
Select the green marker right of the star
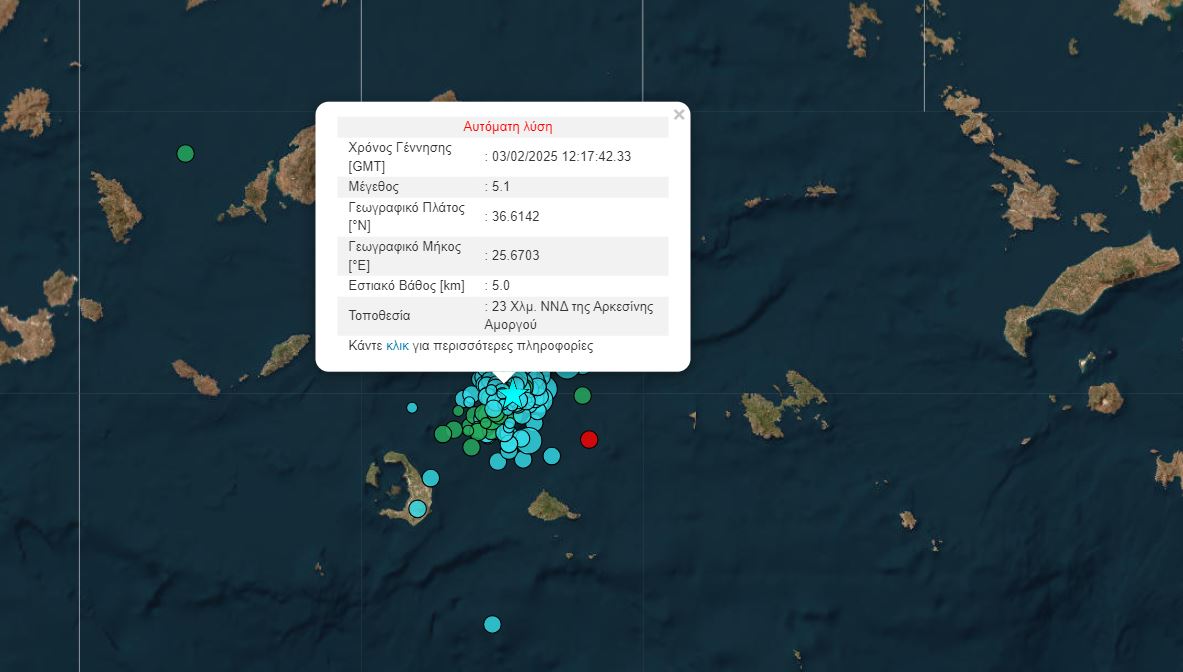[x=583, y=395]
